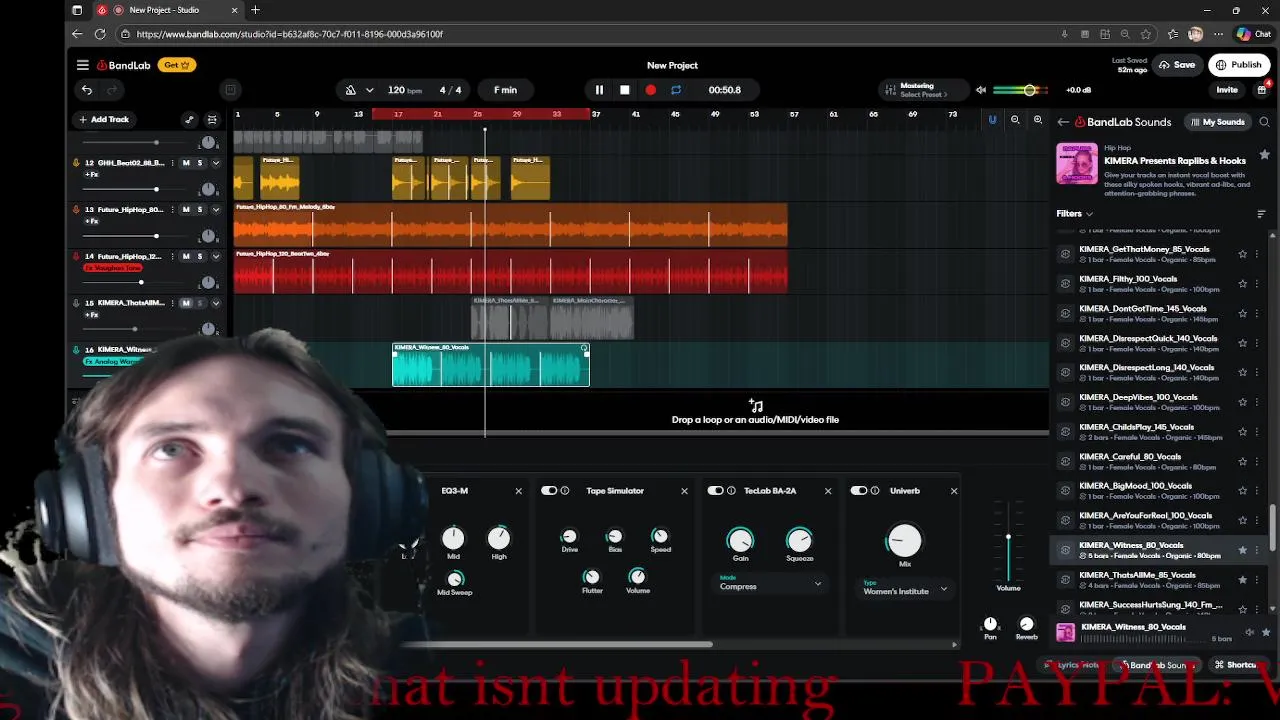
Task: Bypass the Tape Simulator effect toggle
Action: coord(548,491)
